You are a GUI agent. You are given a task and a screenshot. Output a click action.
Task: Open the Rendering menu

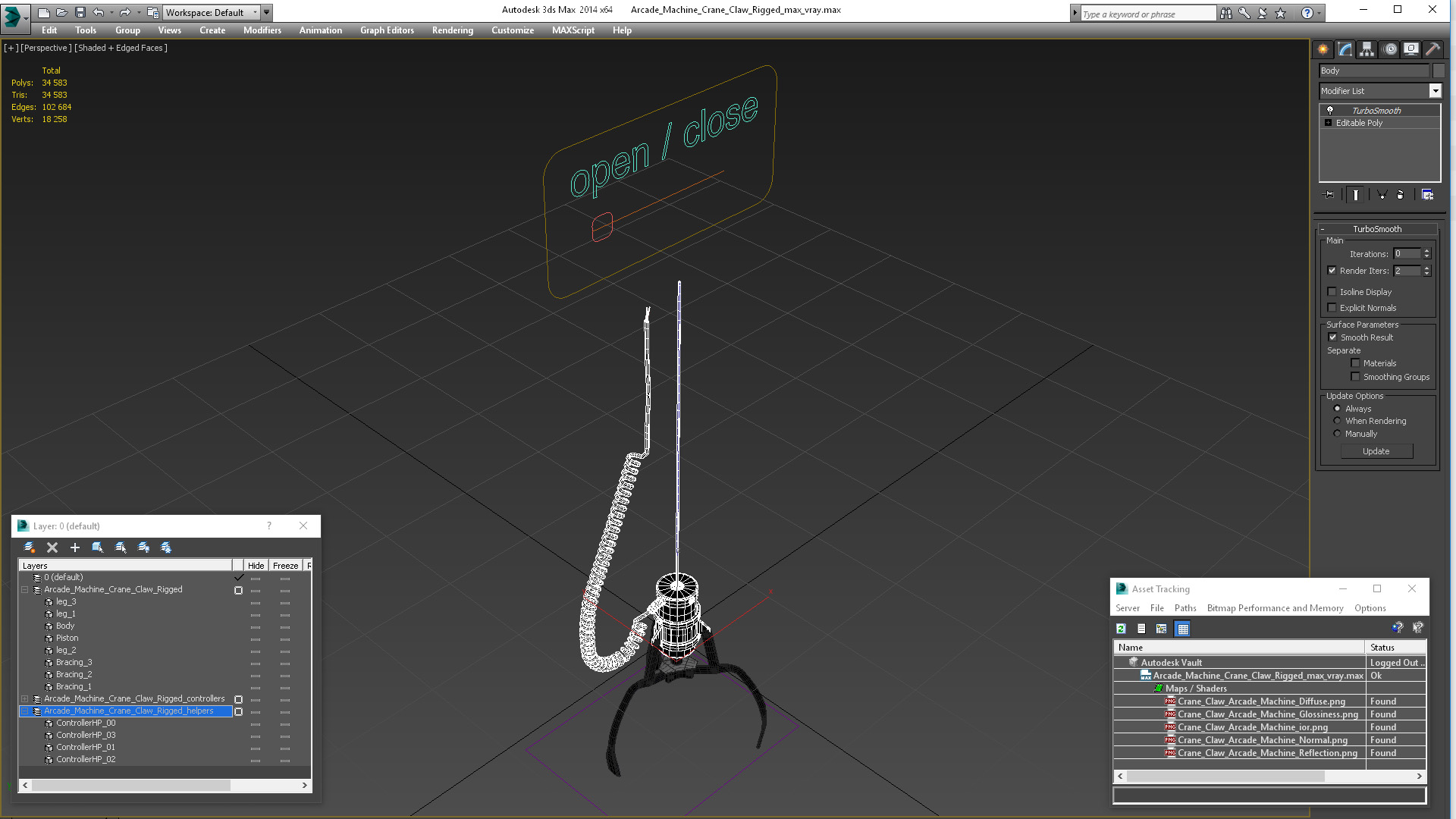(452, 30)
